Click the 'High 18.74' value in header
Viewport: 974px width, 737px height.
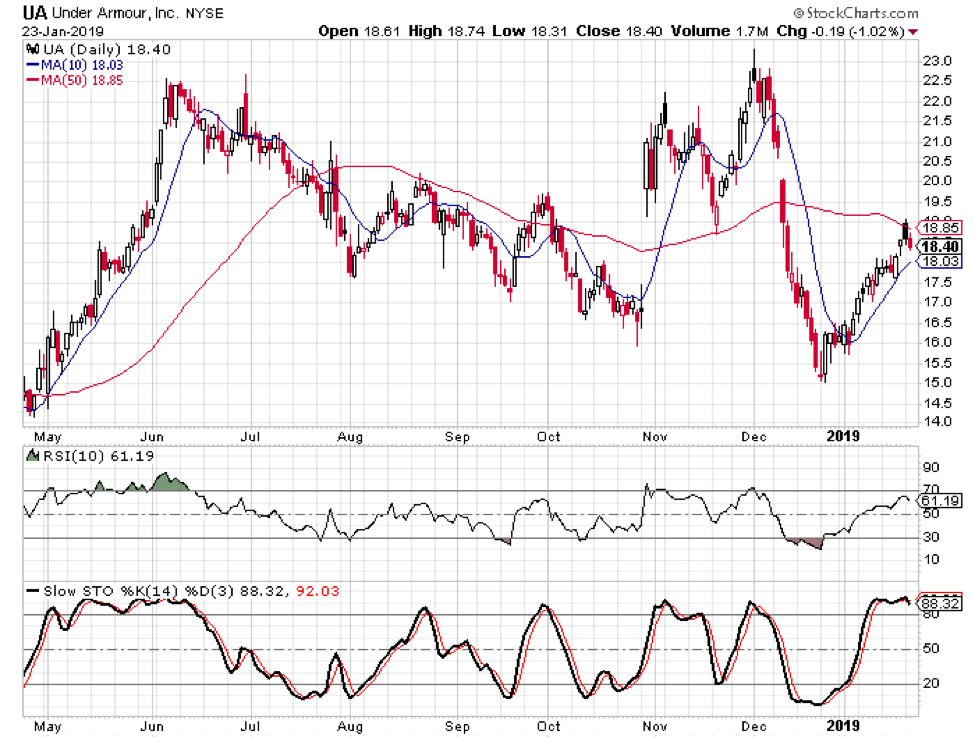click(447, 31)
